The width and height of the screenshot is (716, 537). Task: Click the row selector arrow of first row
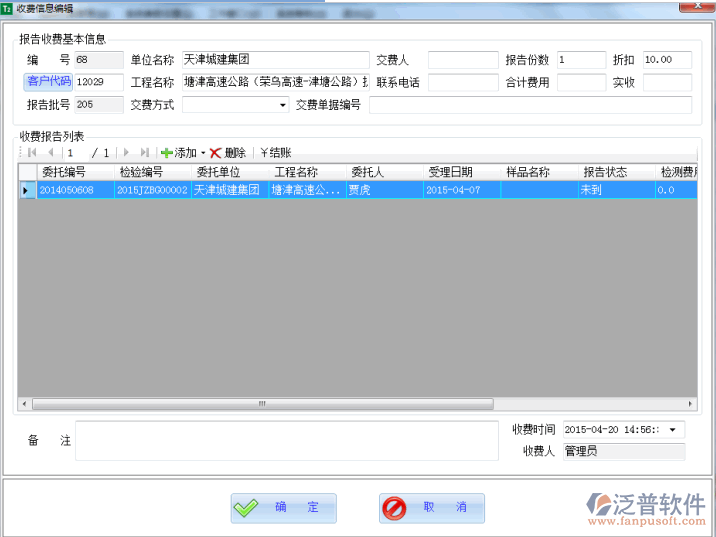coord(27,190)
